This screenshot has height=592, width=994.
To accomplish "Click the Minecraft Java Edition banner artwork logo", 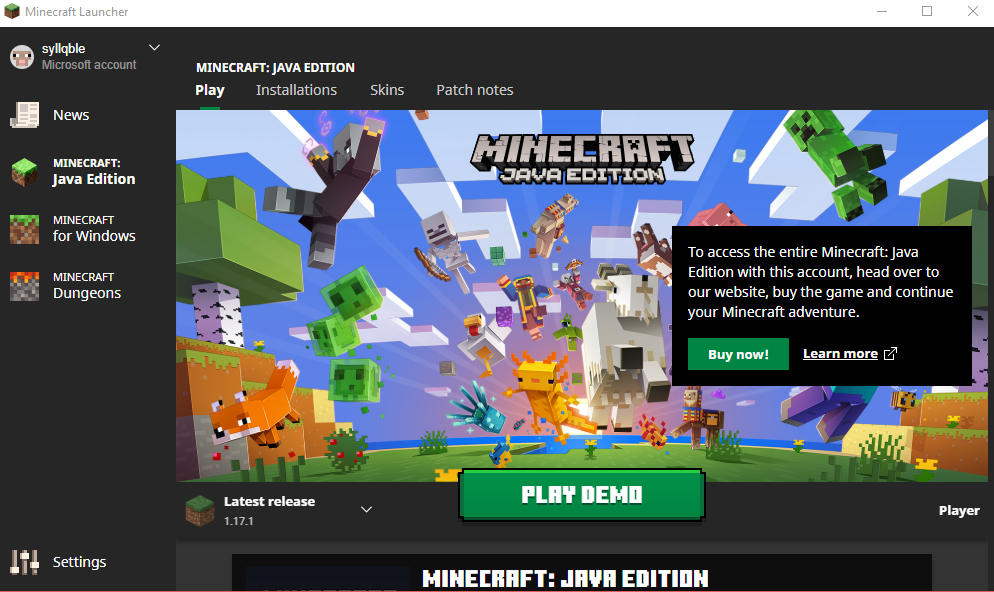I will [x=582, y=158].
